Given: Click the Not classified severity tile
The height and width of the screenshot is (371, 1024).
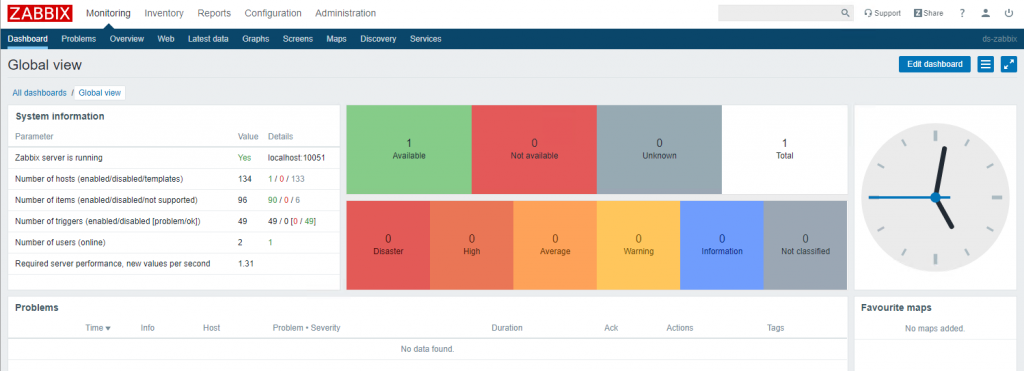Looking at the screenshot, I should click(x=805, y=245).
